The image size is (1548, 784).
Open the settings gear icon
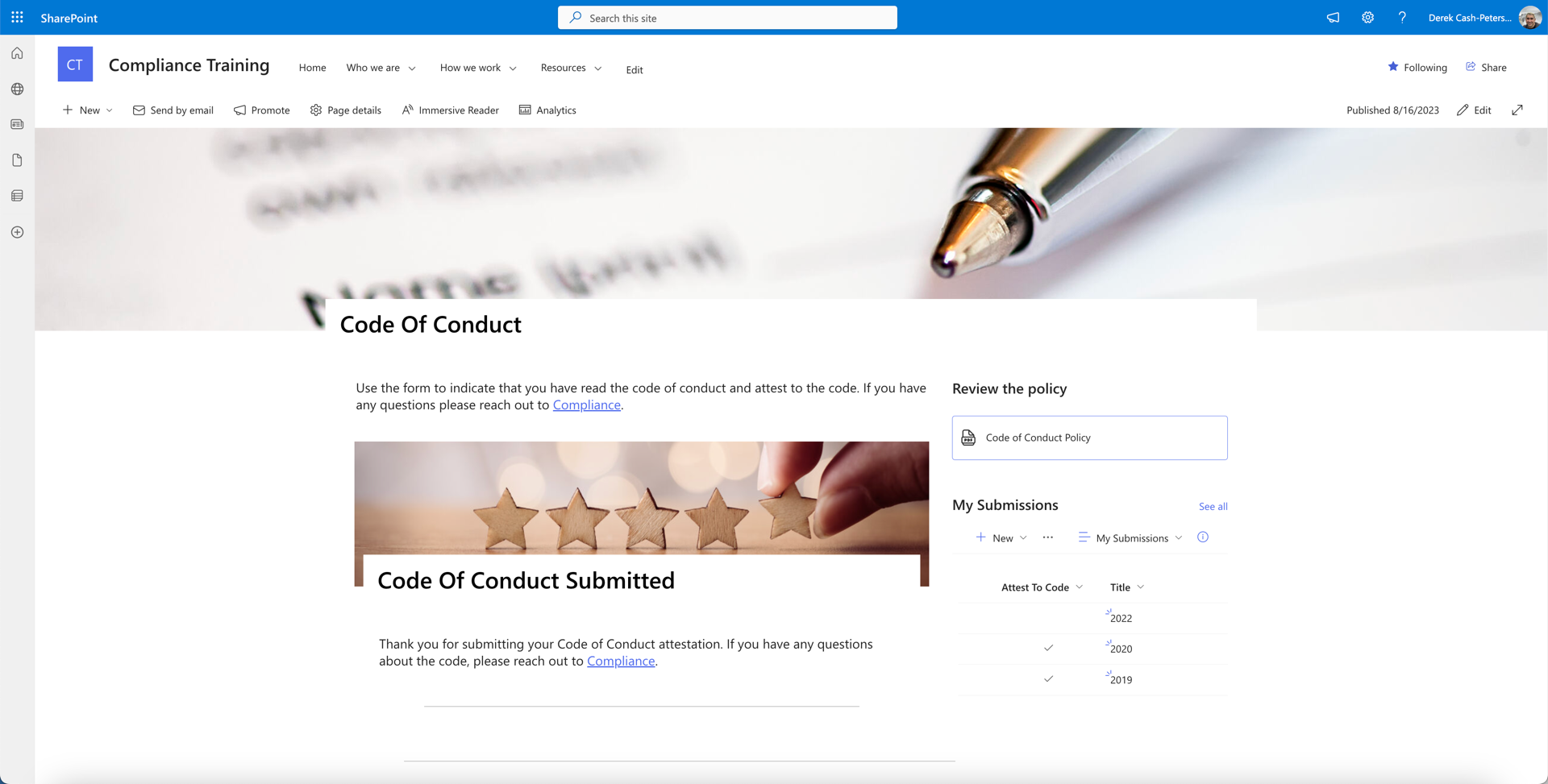(x=1367, y=17)
